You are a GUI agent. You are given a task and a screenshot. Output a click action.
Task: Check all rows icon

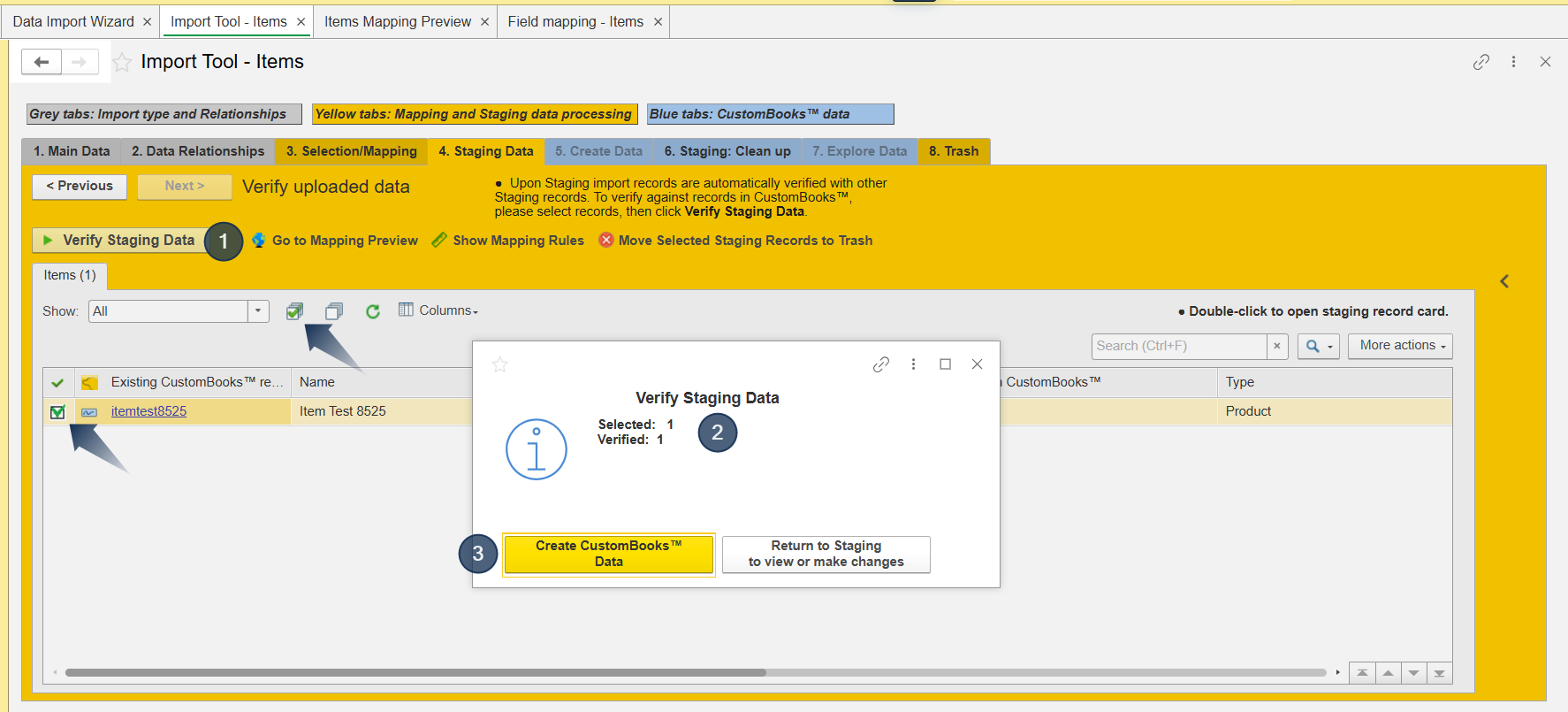click(x=295, y=311)
